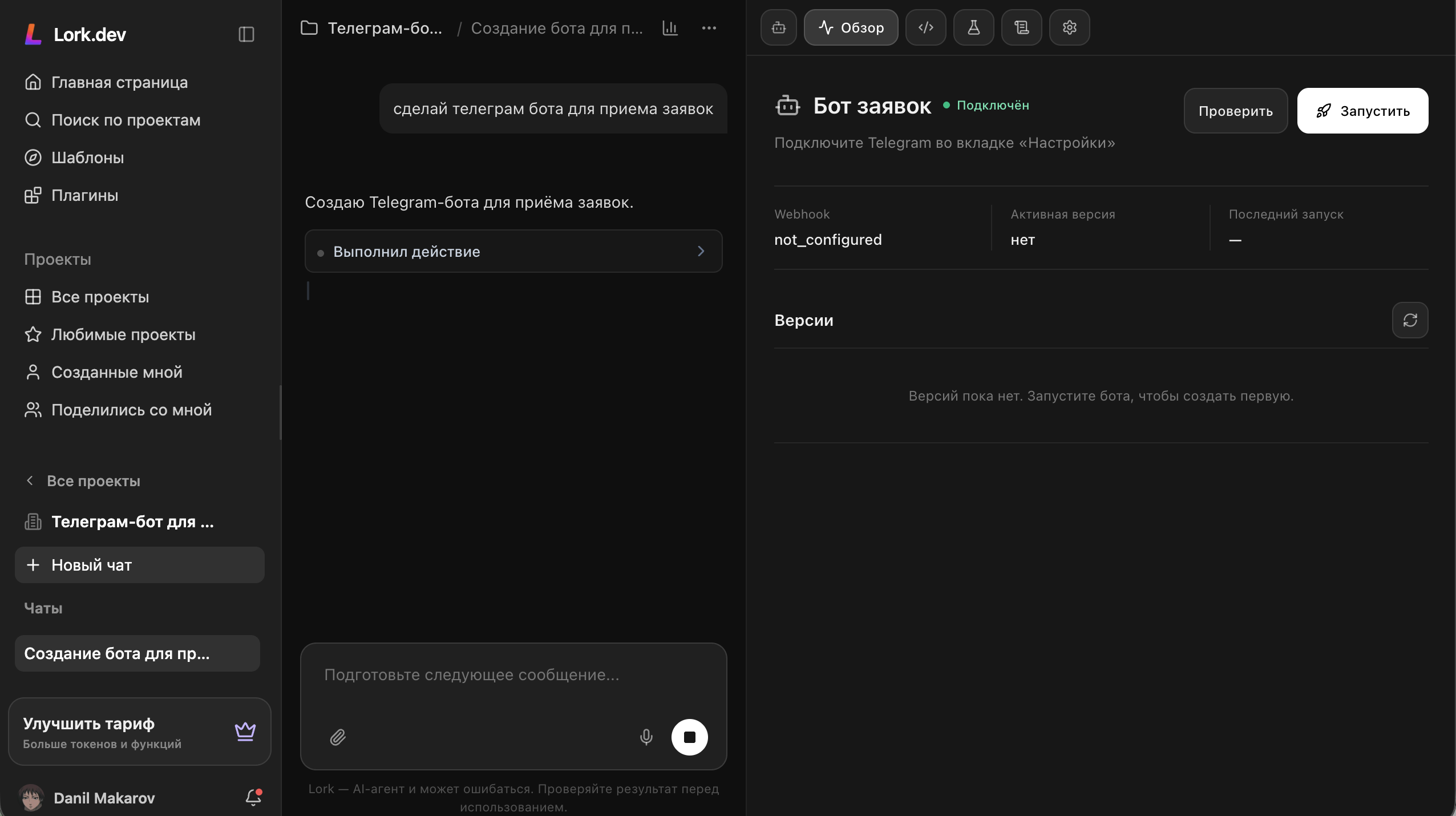
Task: Click the Проекты section header
Action: [x=58, y=259]
